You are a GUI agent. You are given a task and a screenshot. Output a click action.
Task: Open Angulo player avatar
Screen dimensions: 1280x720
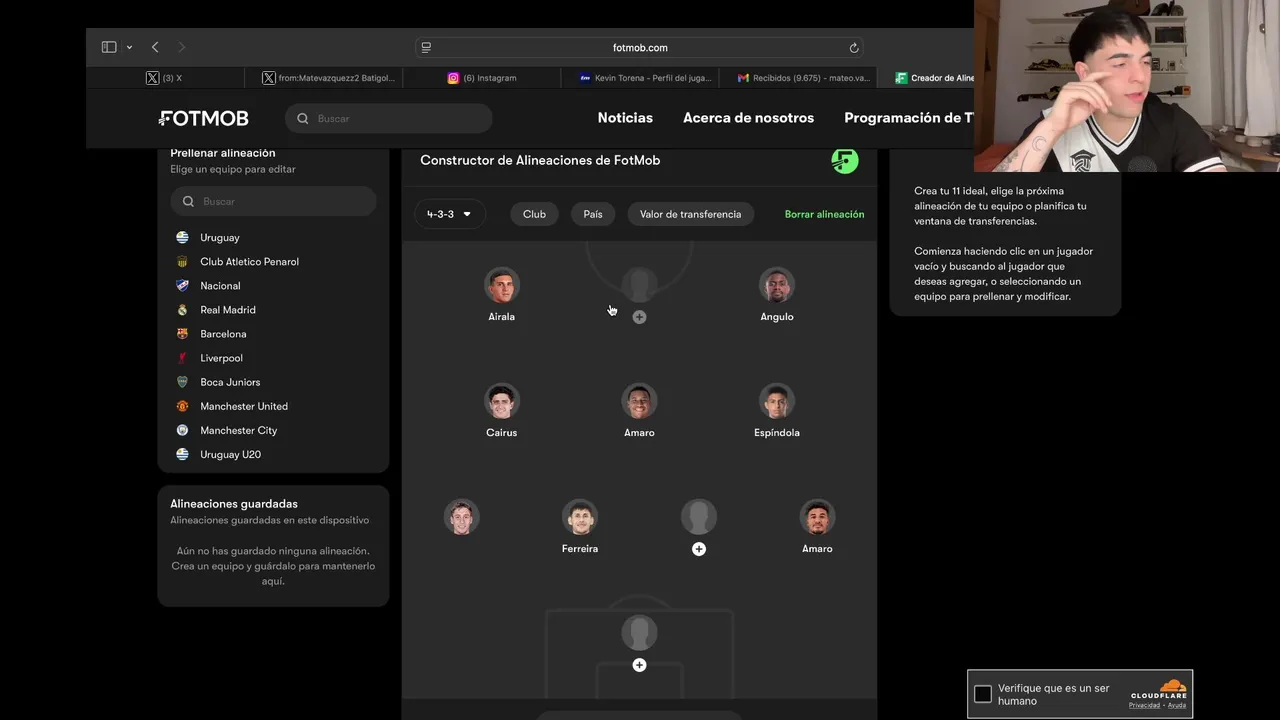(777, 285)
